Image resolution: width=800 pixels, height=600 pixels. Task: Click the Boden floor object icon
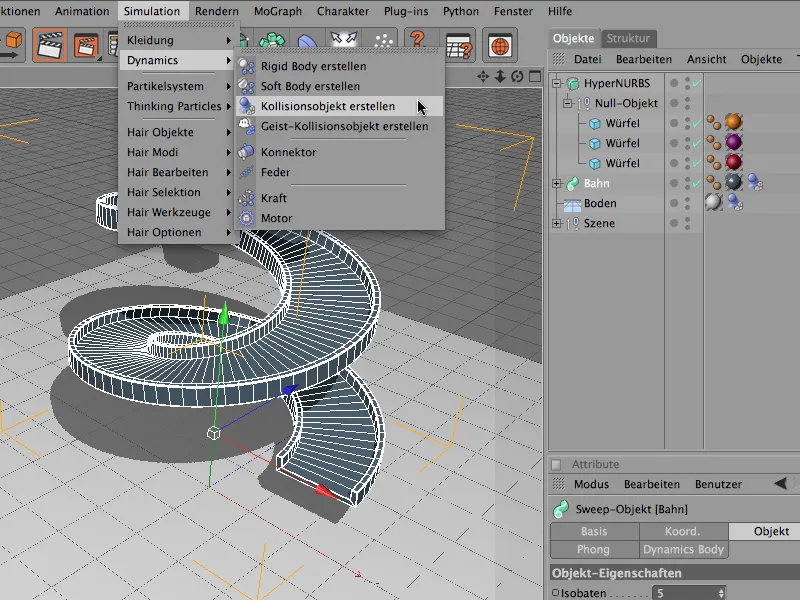coord(572,205)
